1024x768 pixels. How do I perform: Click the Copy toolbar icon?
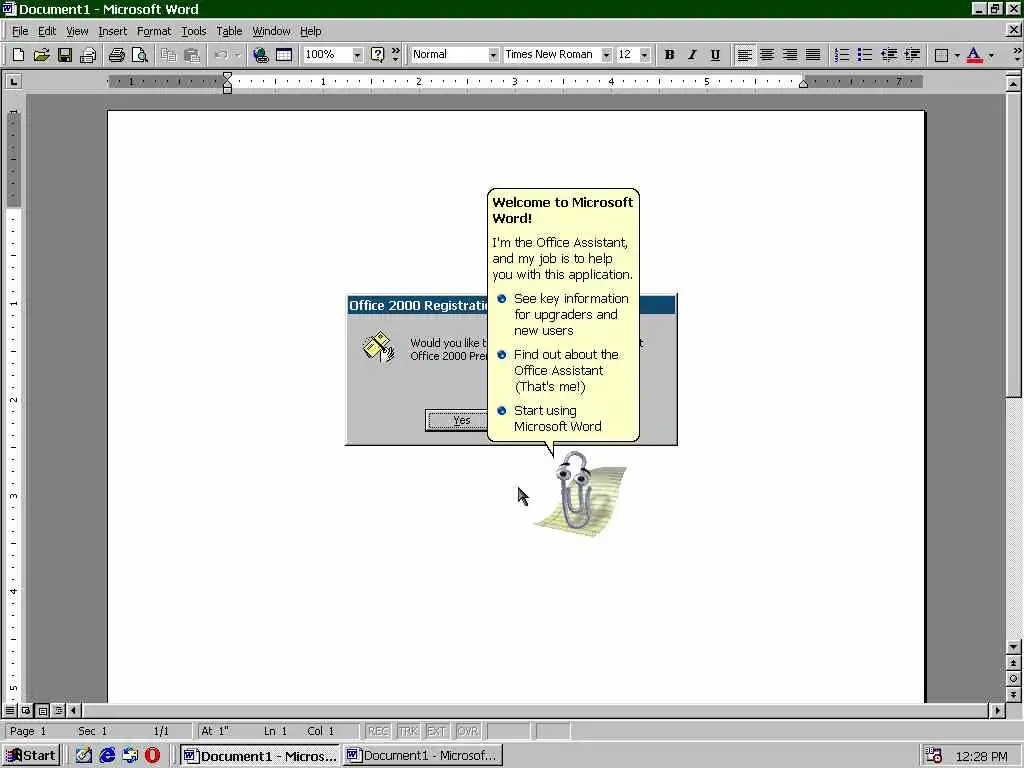168,55
